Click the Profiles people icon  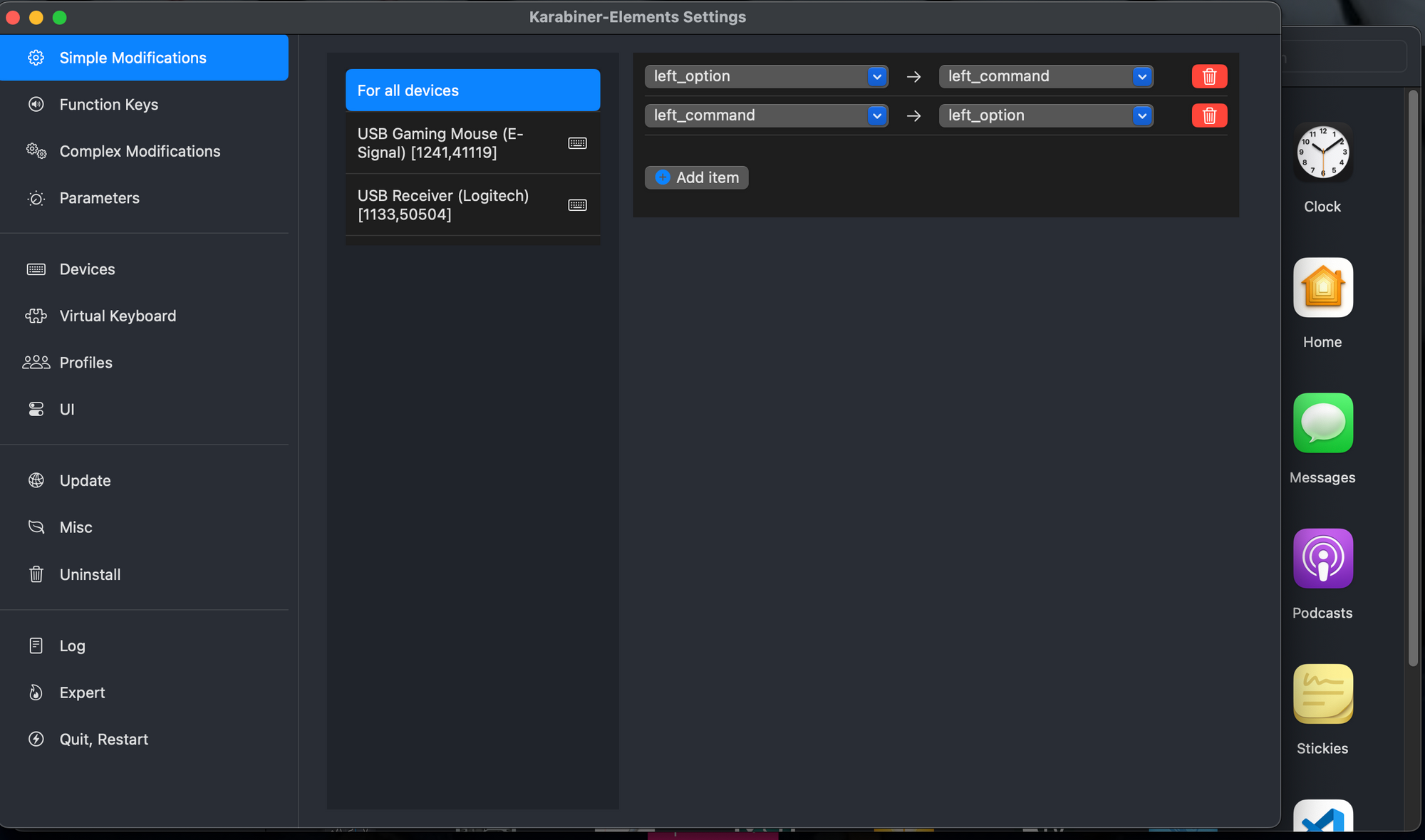click(36, 363)
